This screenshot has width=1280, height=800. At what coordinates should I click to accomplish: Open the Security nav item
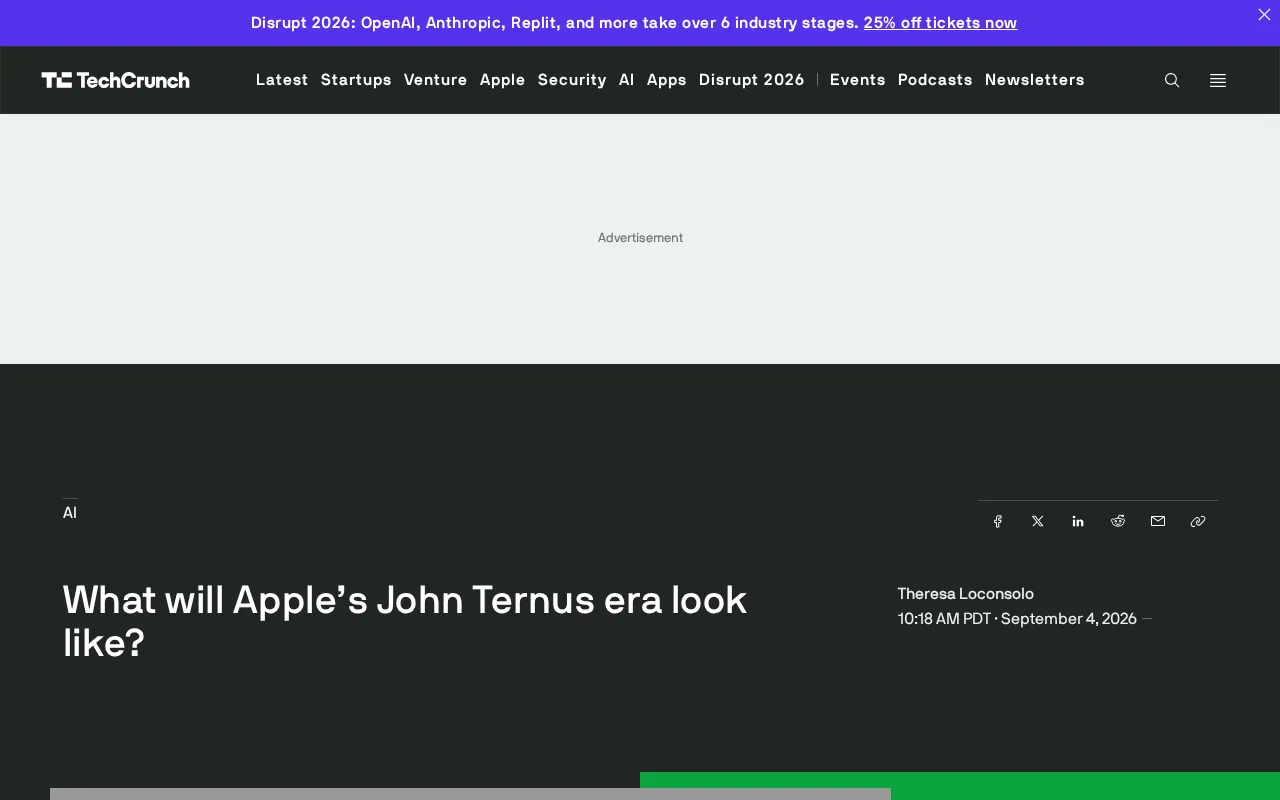pos(572,80)
